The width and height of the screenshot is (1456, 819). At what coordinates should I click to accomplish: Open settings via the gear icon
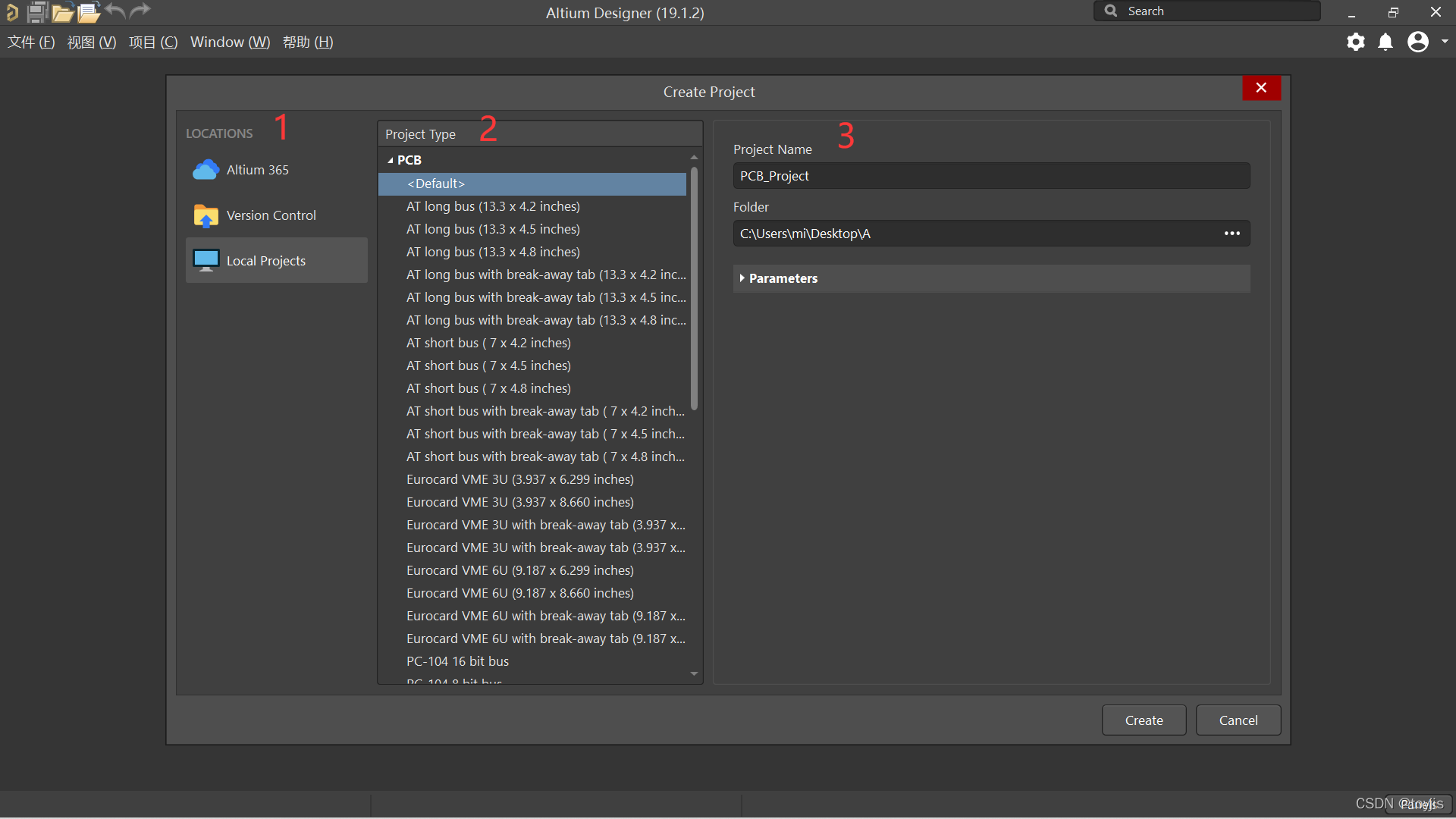click(x=1355, y=42)
